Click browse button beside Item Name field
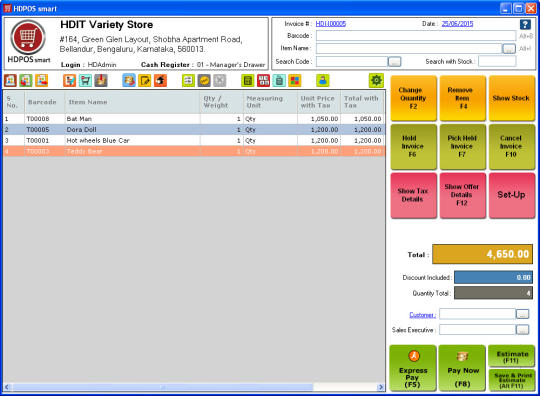The image size is (540, 396). 509,49
